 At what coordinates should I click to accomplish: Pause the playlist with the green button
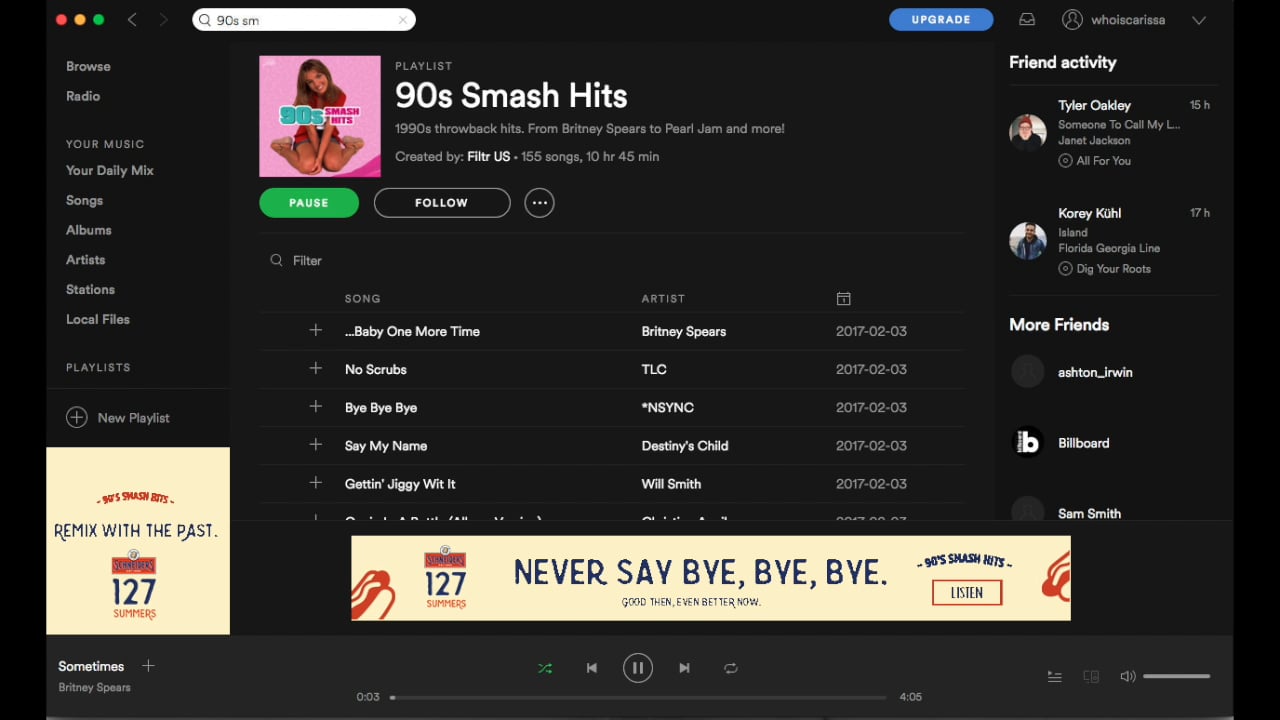point(309,202)
